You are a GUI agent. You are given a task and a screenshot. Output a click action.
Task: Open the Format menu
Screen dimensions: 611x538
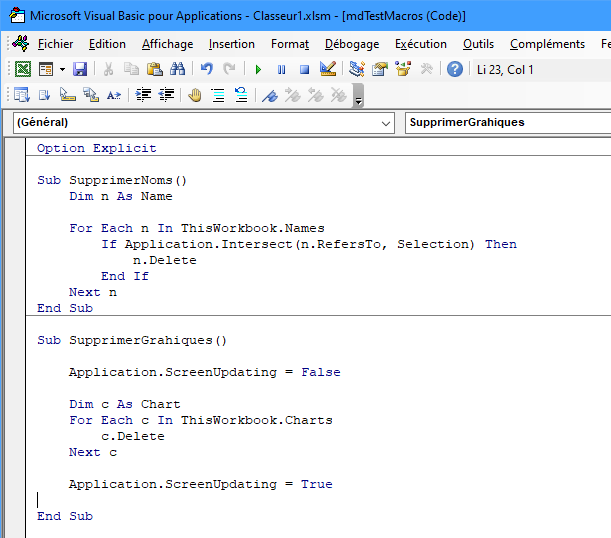(x=290, y=44)
